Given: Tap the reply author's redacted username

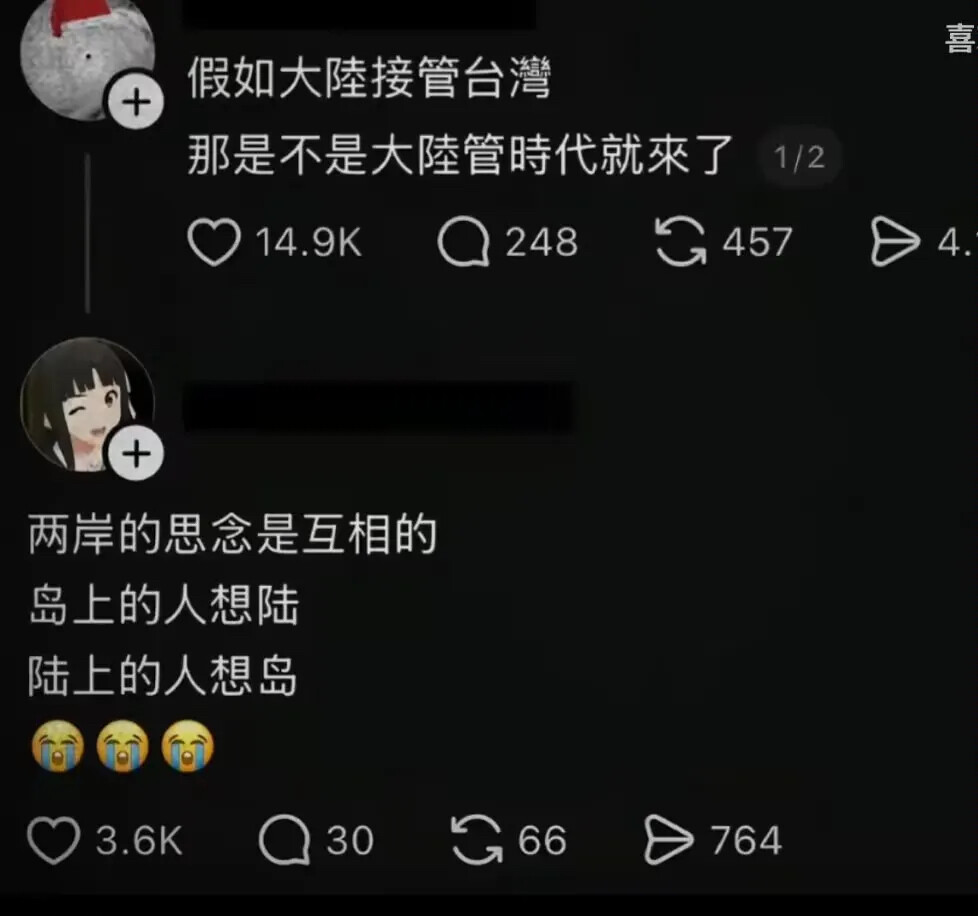Looking at the screenshot, I should pyautogui.click(x=377, y=407).
